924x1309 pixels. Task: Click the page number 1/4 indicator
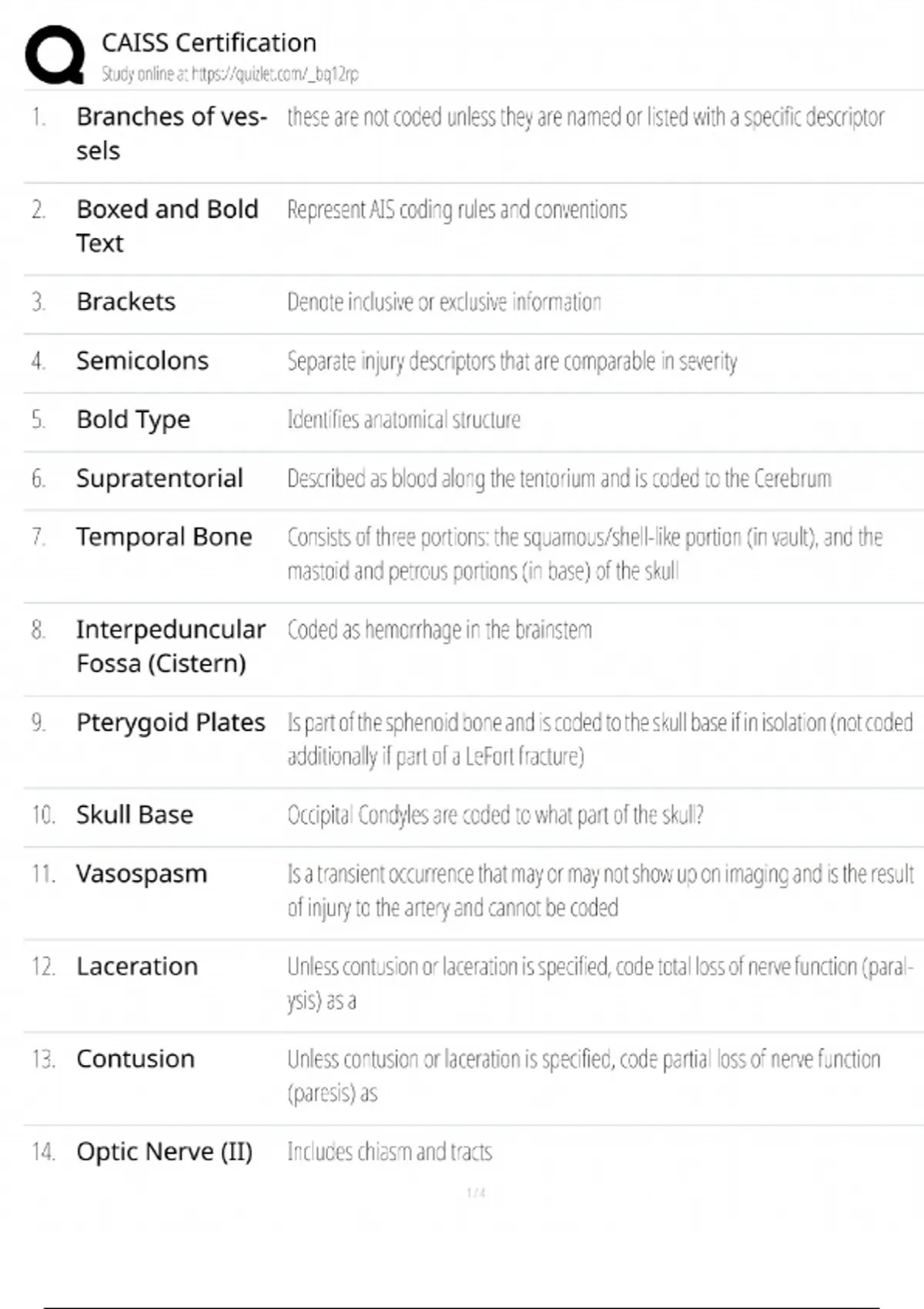(x=476, y=1193)
